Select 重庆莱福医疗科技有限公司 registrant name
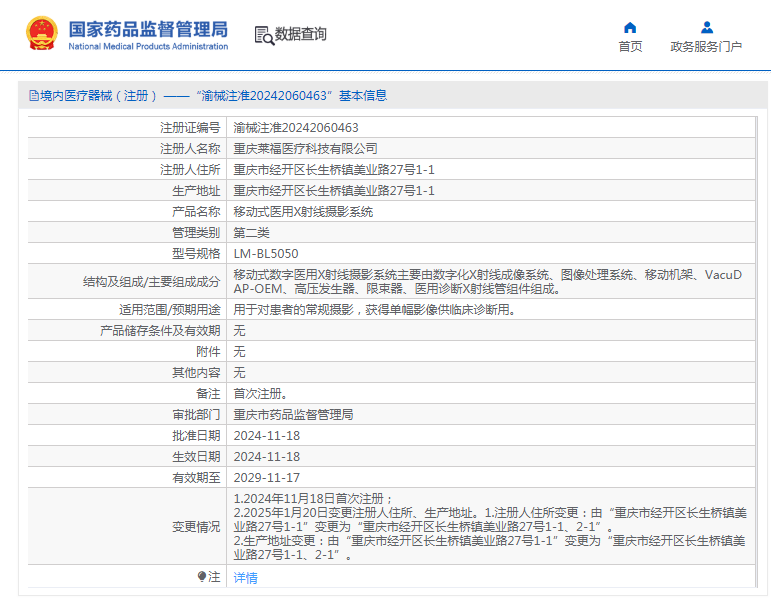This screenshot has height=604, width=771. click(x=305, y=149)
